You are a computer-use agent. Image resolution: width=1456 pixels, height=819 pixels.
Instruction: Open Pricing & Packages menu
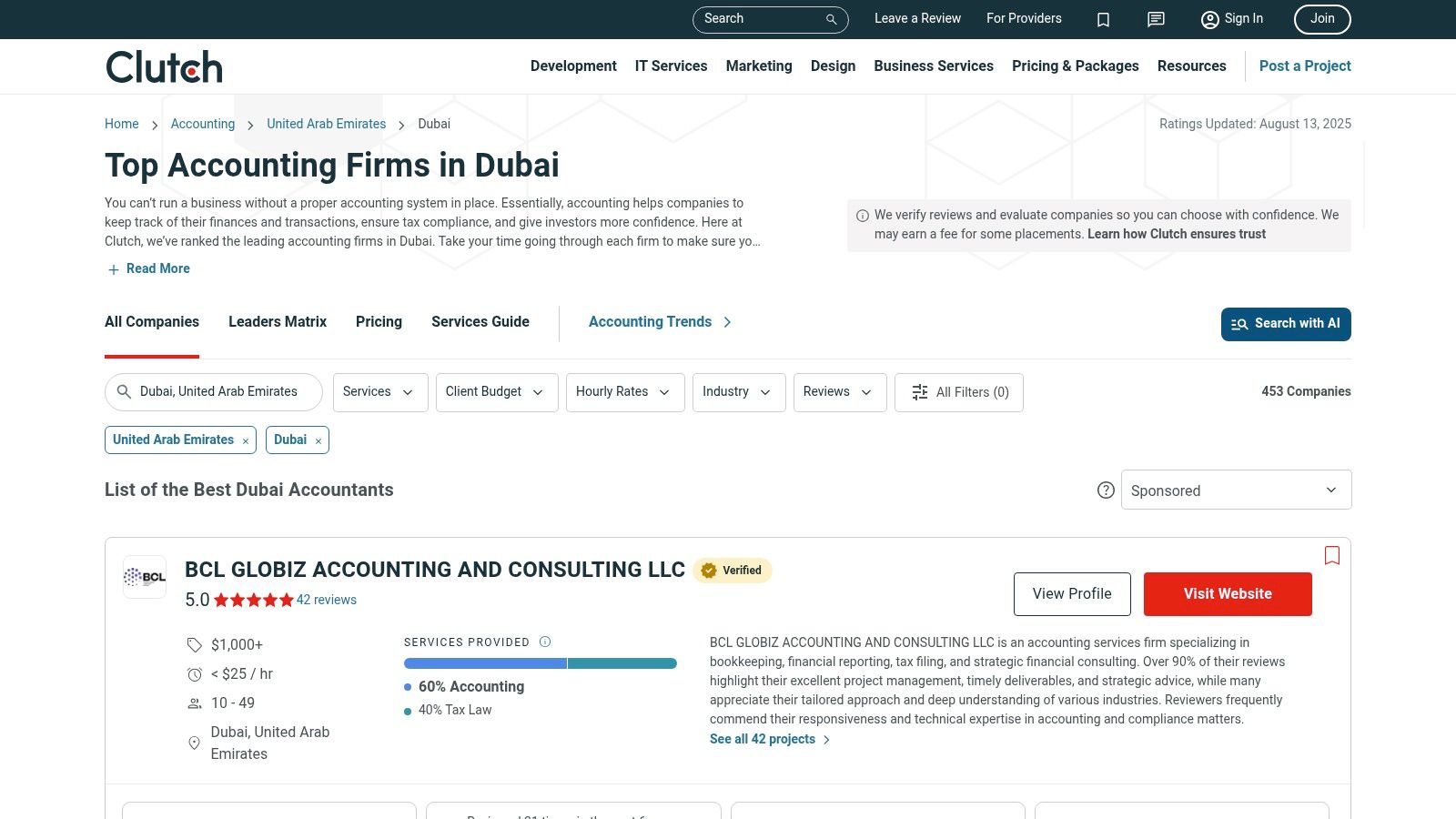click(x=1076, y=66)
